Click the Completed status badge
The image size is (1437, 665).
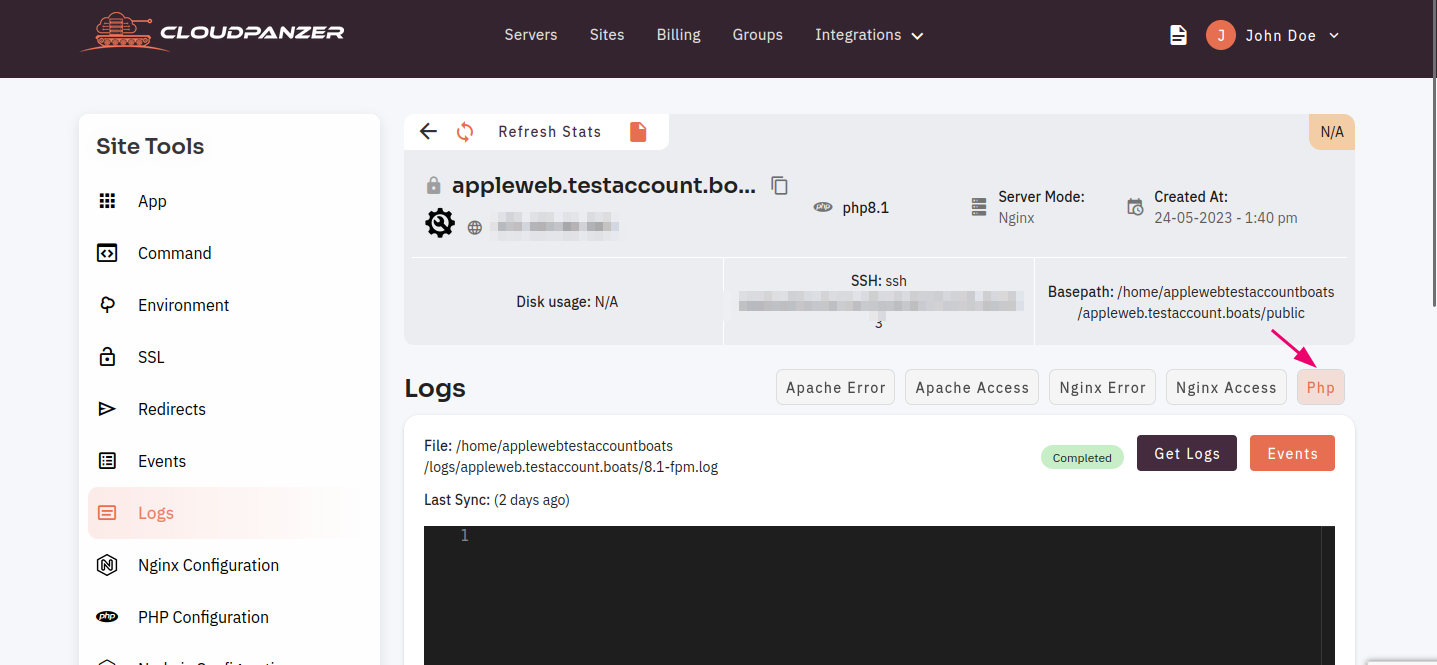[1082, 457]
